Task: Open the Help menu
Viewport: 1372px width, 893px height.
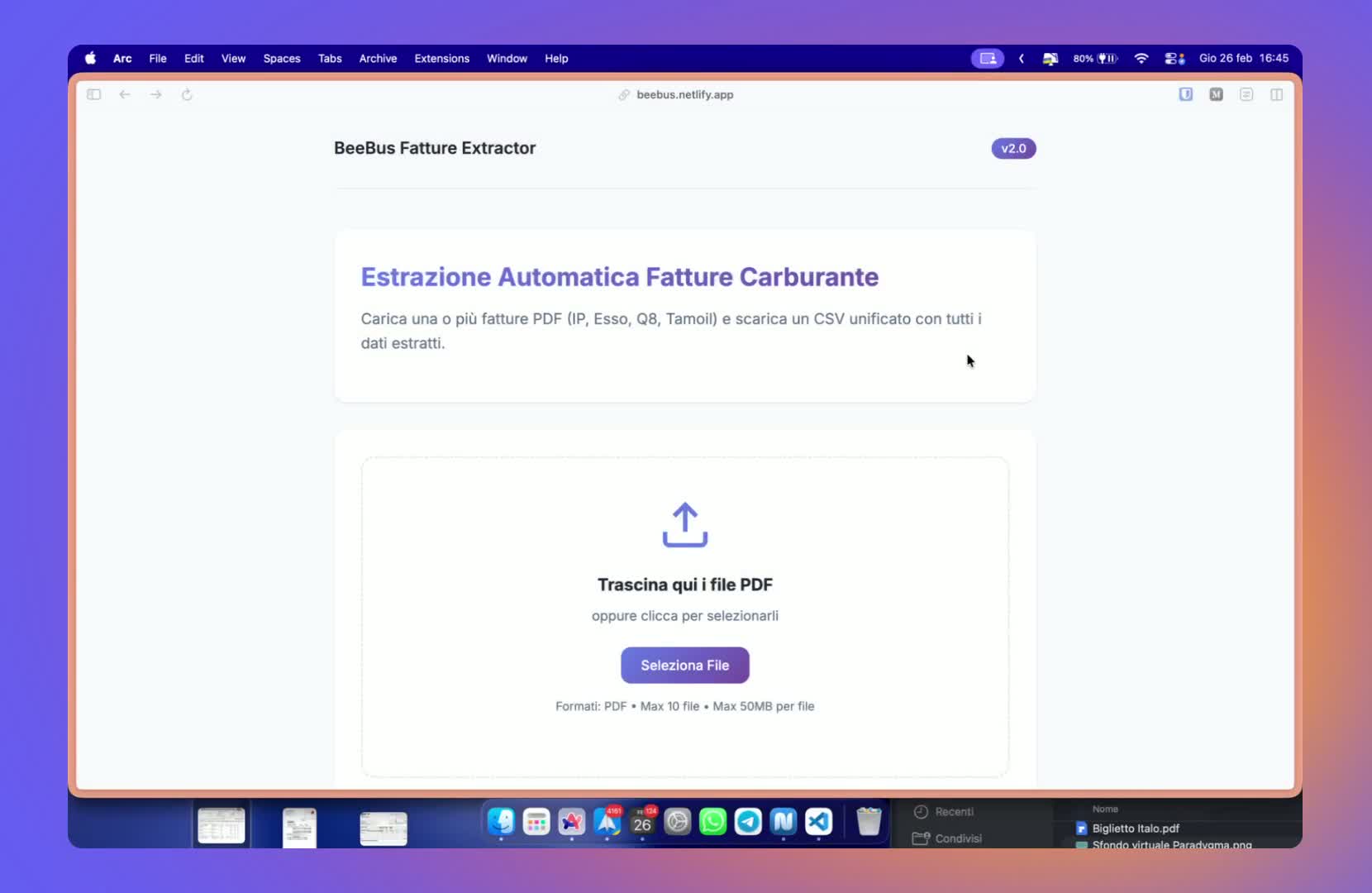Action: pyautogui.click(x=556, y=59)
